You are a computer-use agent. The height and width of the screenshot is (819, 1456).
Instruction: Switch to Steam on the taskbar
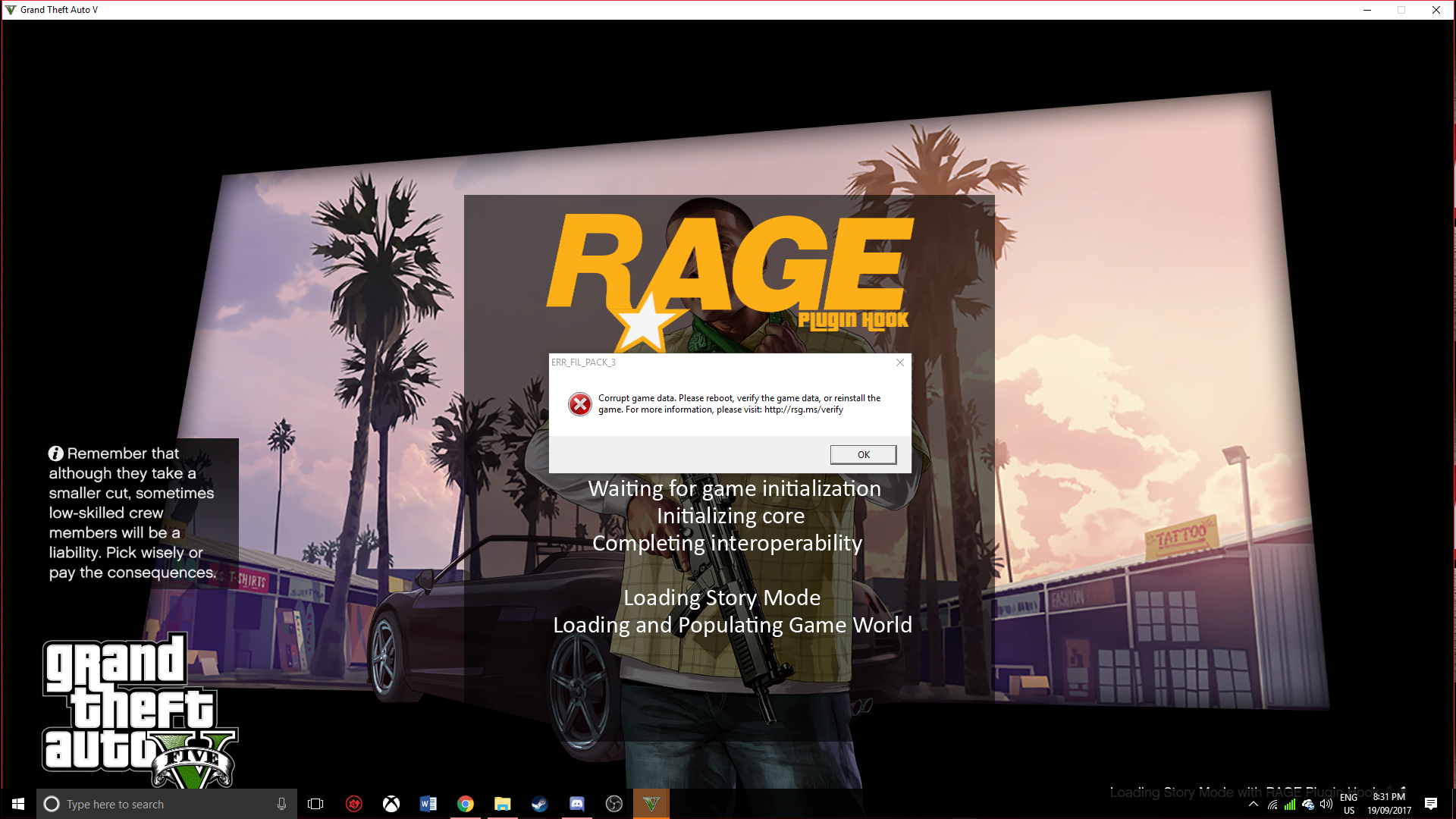[539, 804]
